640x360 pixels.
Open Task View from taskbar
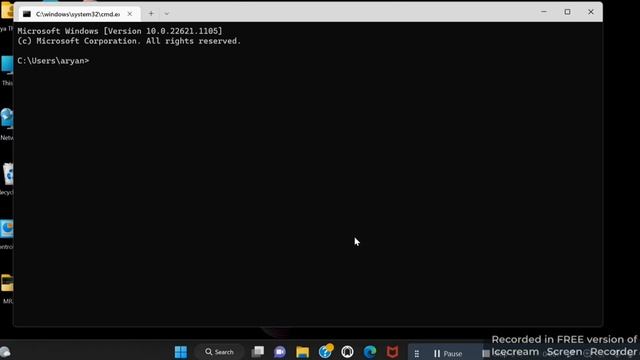pos(258,351)
